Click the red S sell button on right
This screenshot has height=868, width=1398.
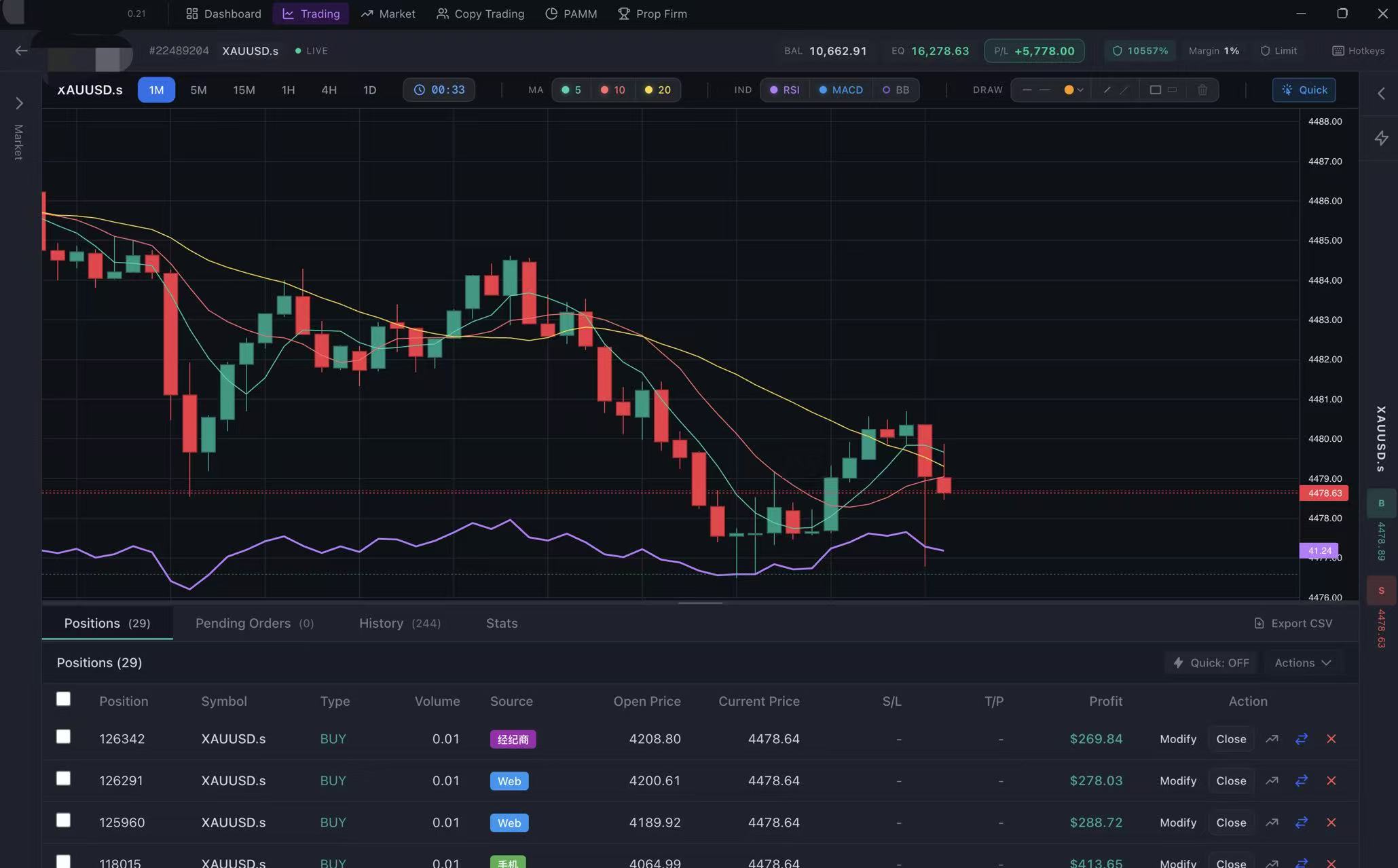1381,590
